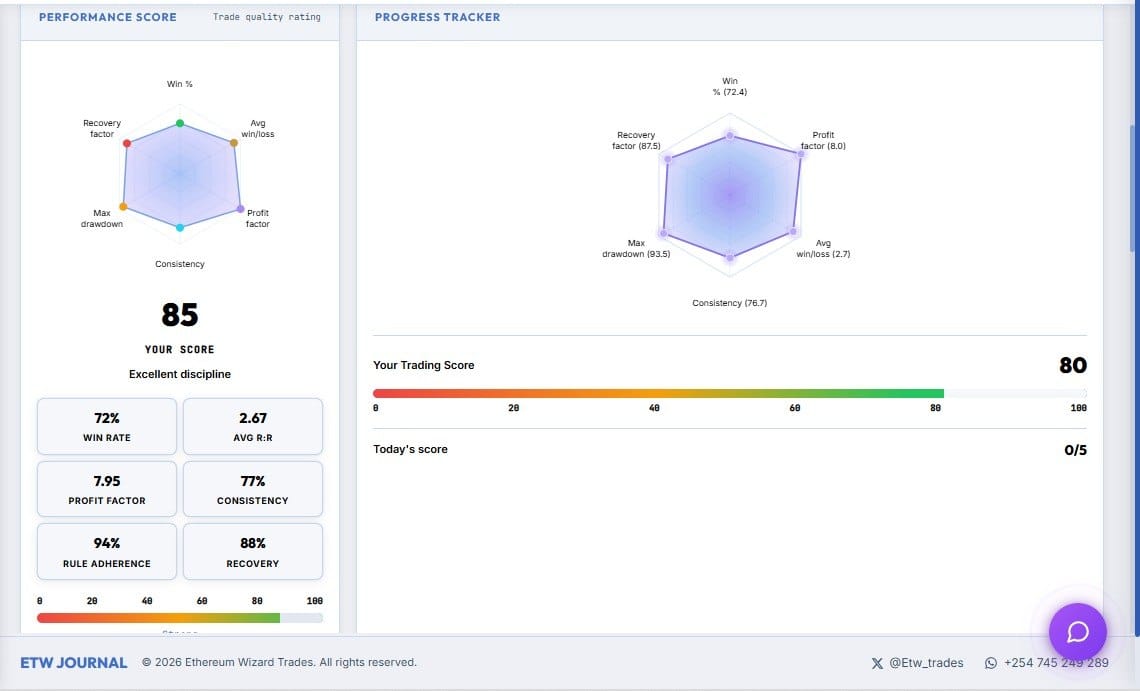Click the 'Excellent discipline' text
This screenshot has width=1140, height=691.
pyautogui.click(x=180, y=374)
